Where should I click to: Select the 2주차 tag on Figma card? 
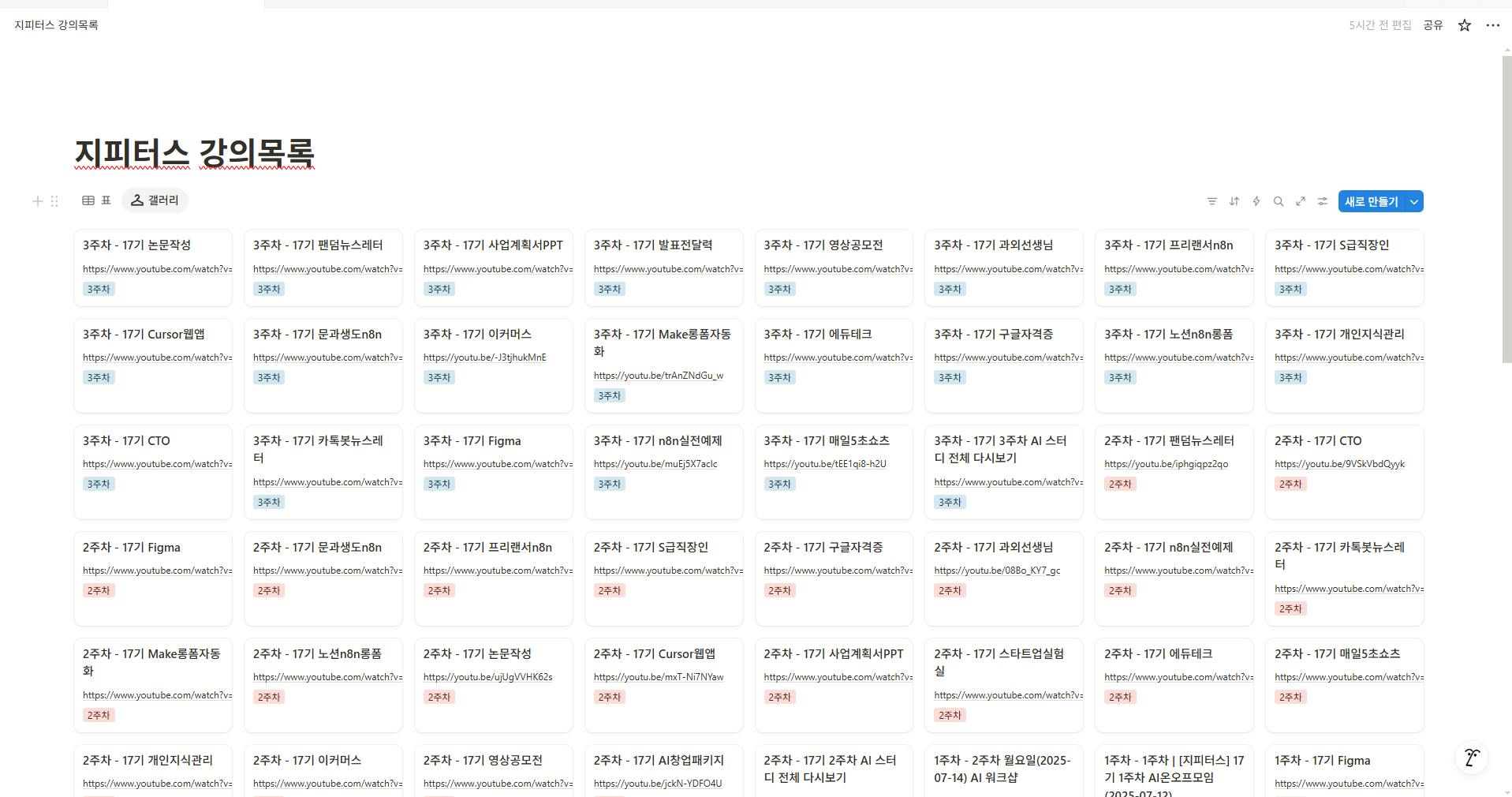[98, 589]
